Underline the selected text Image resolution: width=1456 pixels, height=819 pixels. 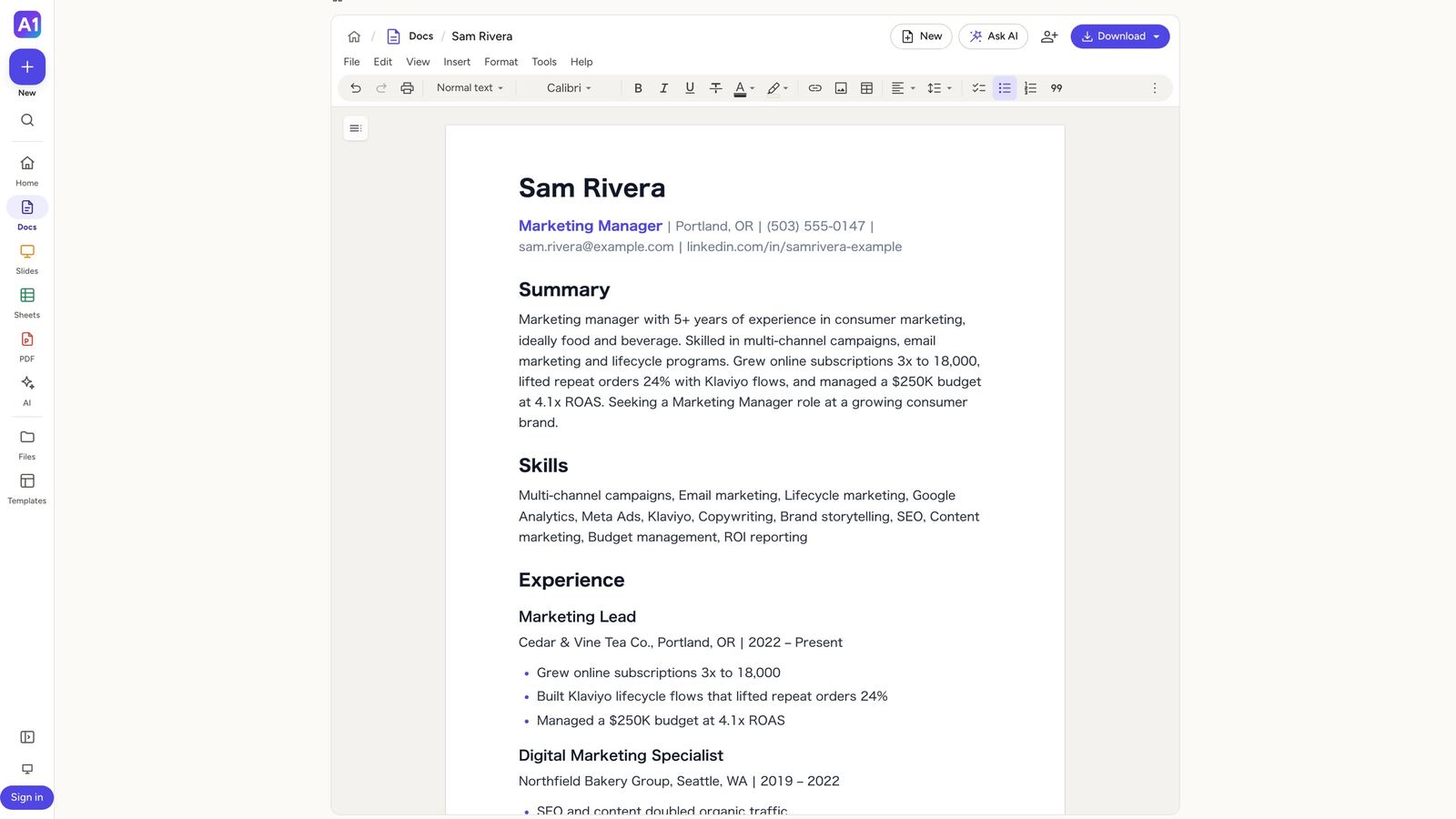(x=690, y=88)
